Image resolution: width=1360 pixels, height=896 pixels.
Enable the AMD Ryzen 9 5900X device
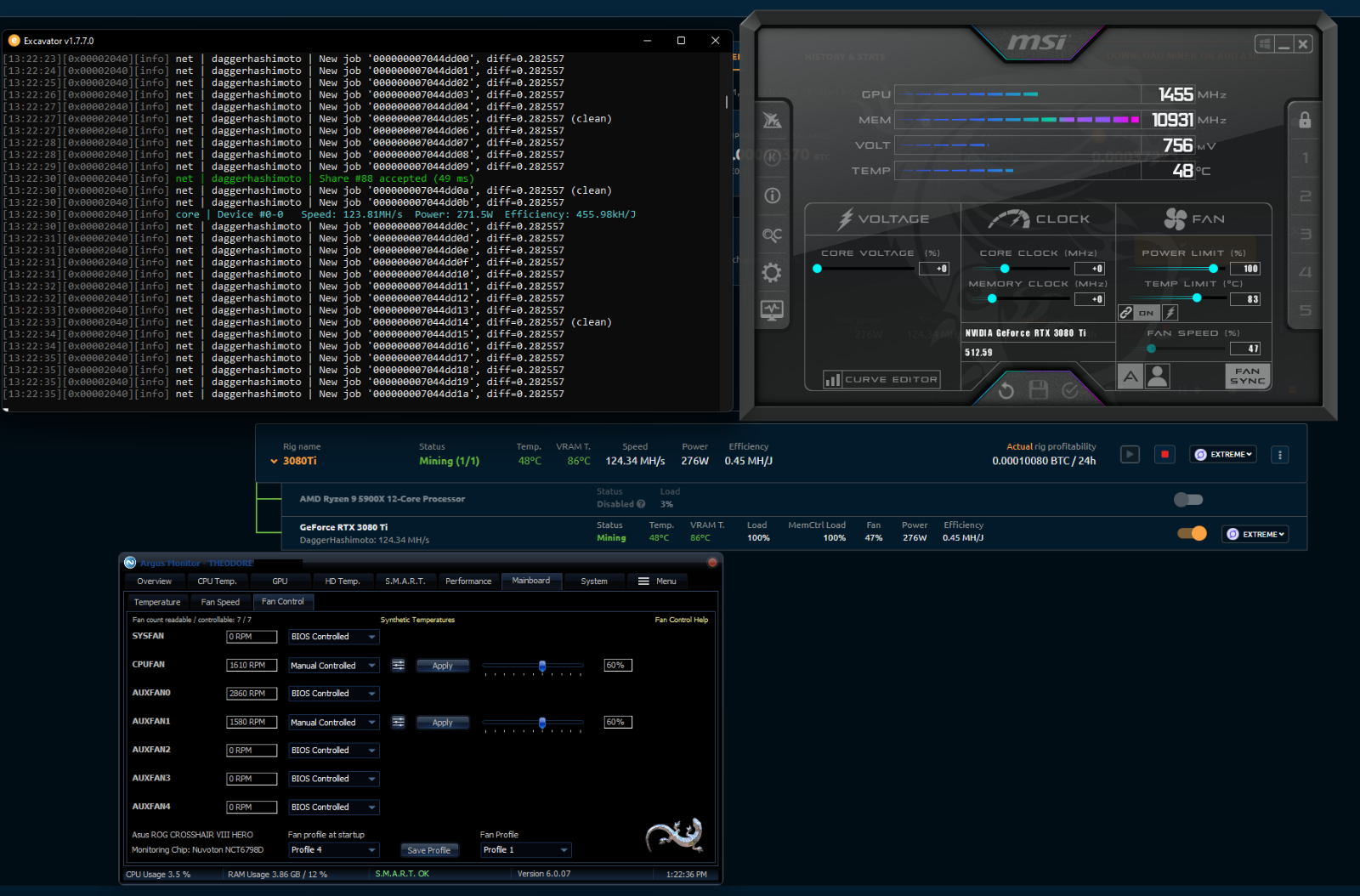point(1188,500)
